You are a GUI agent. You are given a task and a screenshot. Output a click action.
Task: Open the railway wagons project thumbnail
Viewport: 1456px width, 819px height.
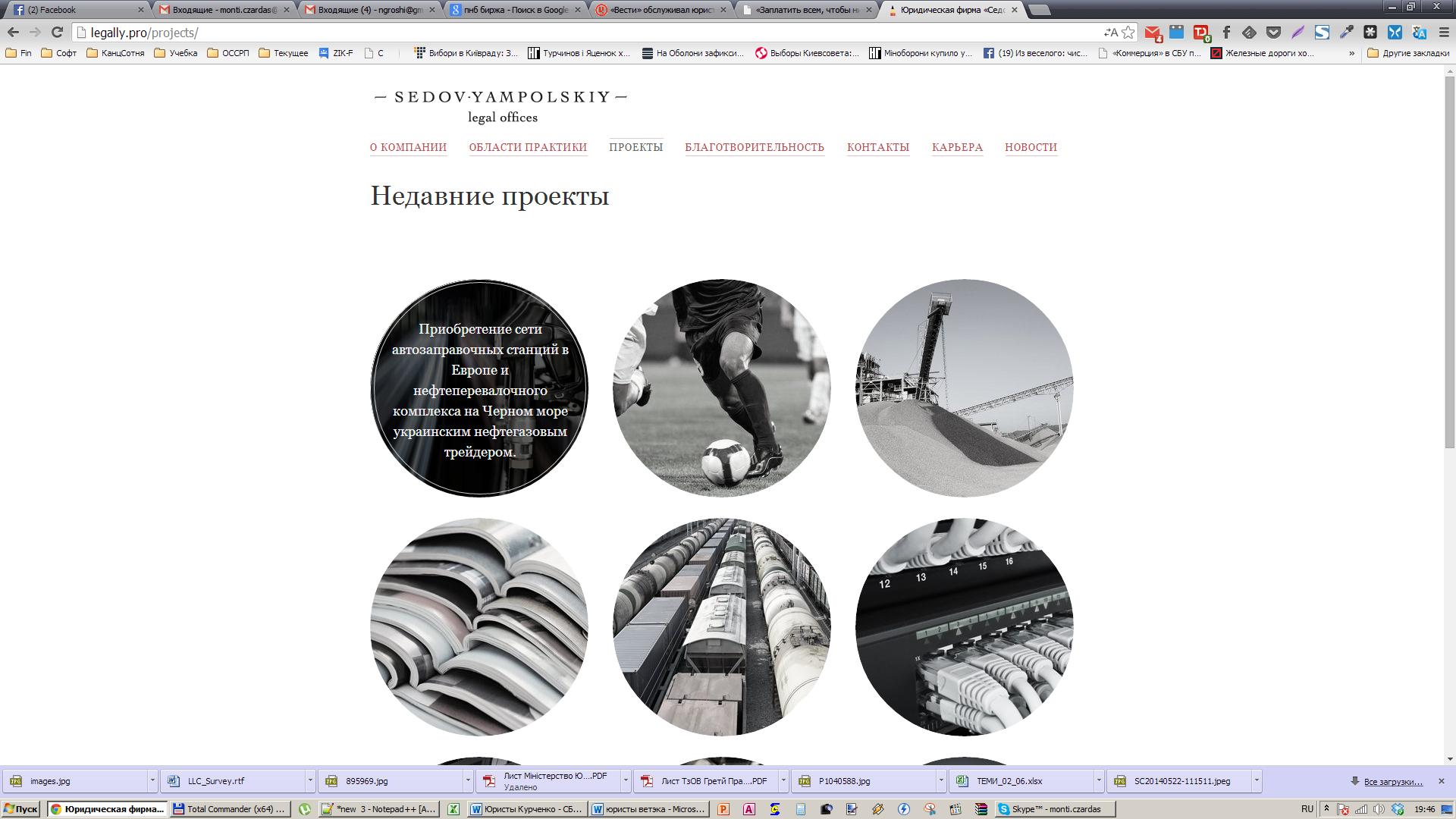click(x=721, y=626)
